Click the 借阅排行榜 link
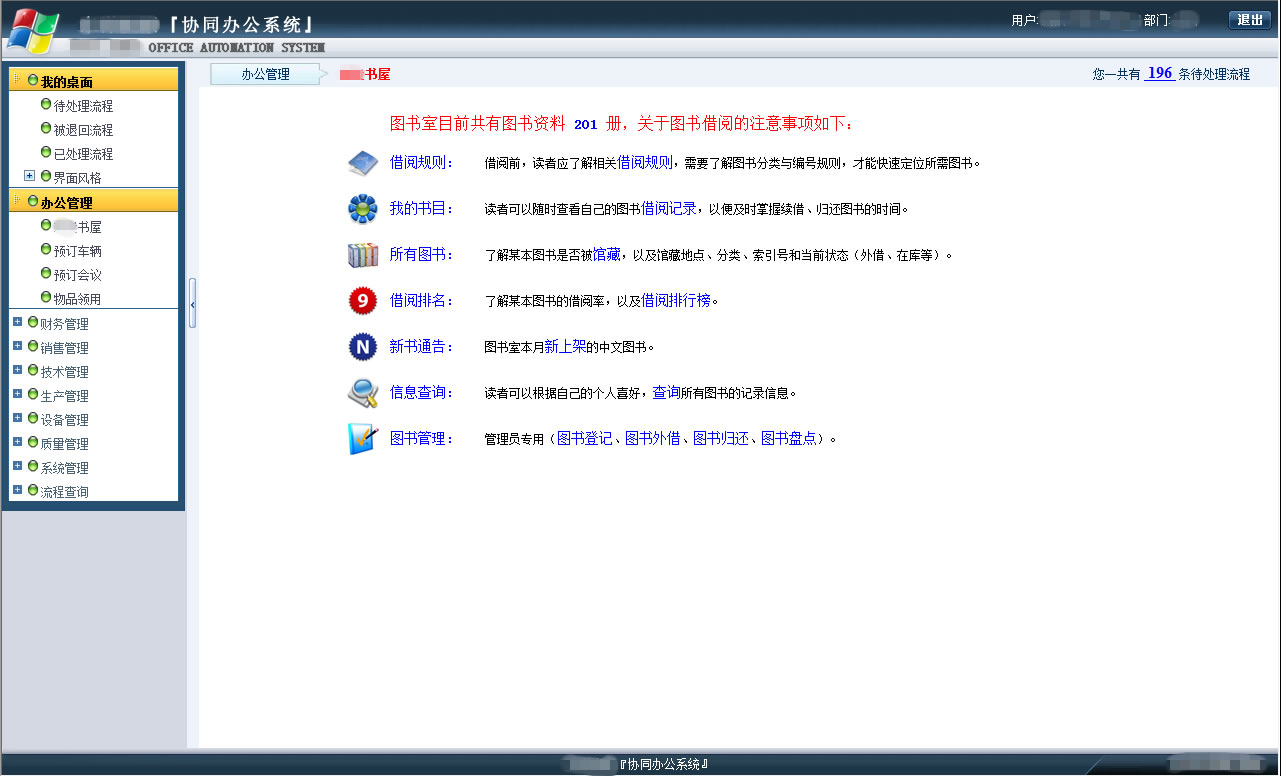1281x776 pixels. coord(675,300)
